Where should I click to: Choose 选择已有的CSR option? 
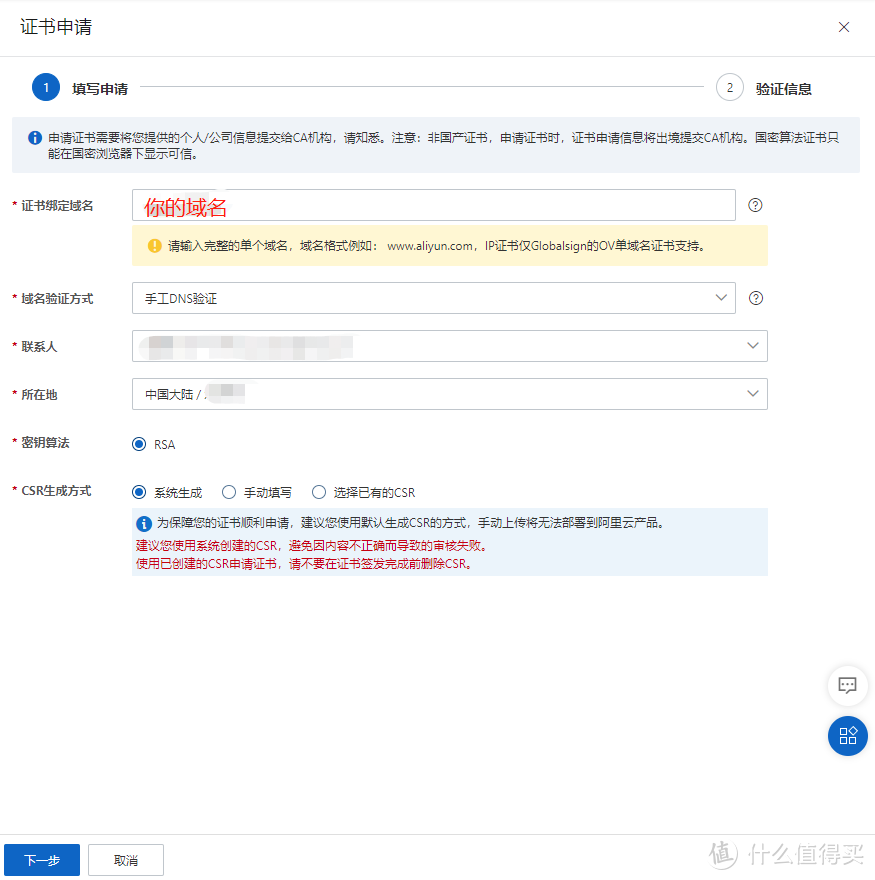pos(318,492)
